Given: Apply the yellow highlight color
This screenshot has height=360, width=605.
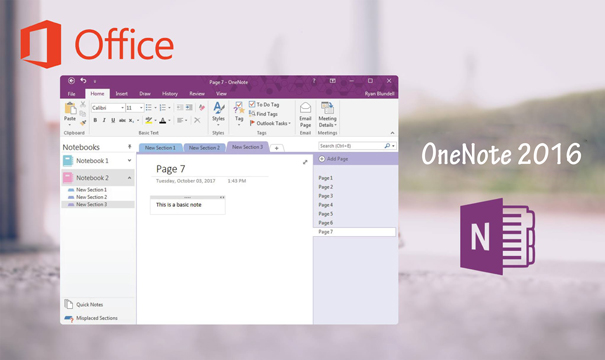Looking at the screenshot, I should (x=149, y=120).
